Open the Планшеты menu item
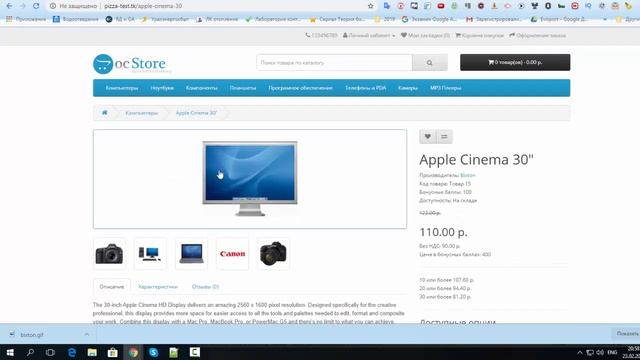The height and width of the screenshot is (360, 640). coord(243,88)
